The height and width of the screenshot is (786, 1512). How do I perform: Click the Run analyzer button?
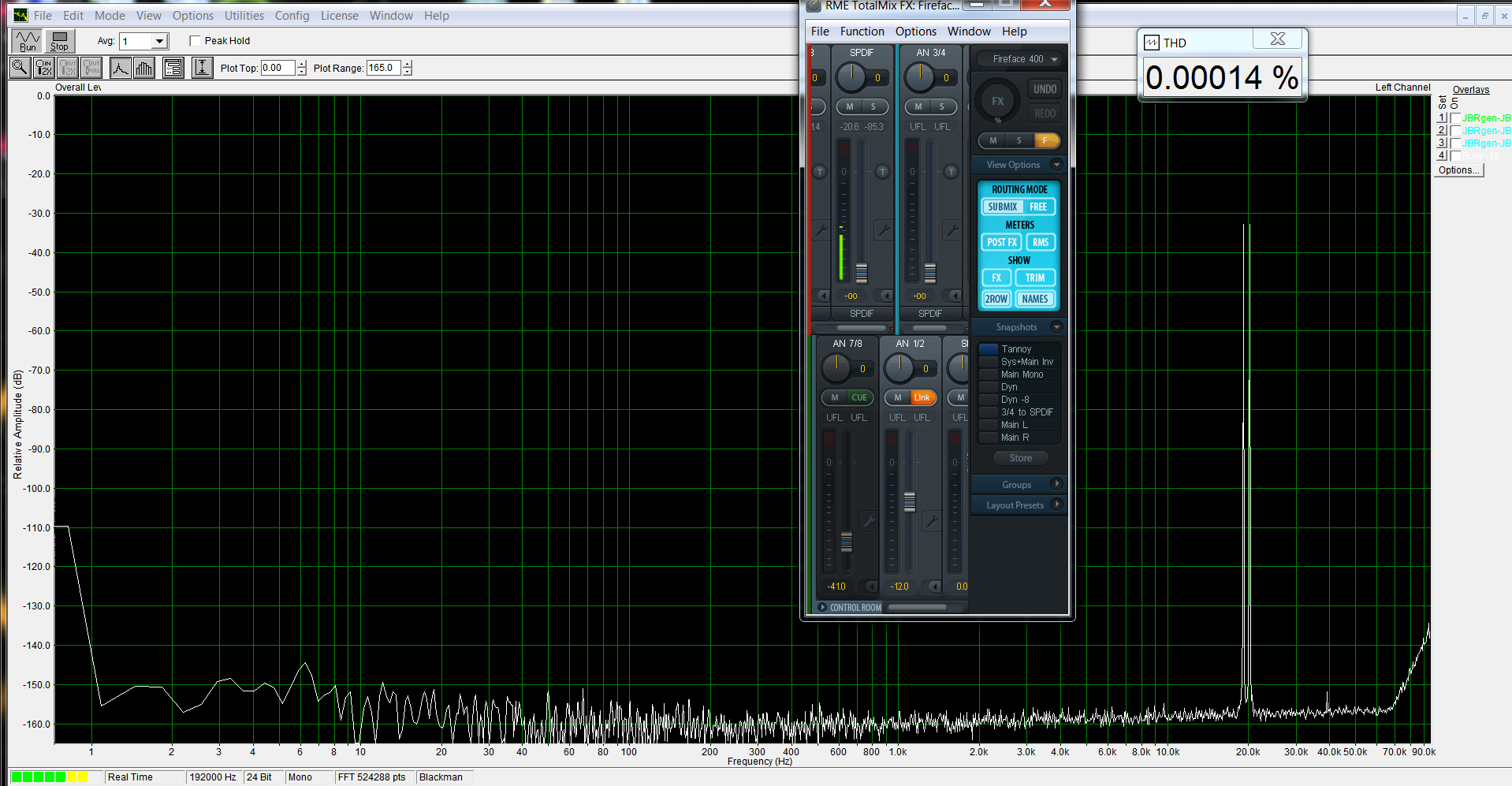point(28,41)
